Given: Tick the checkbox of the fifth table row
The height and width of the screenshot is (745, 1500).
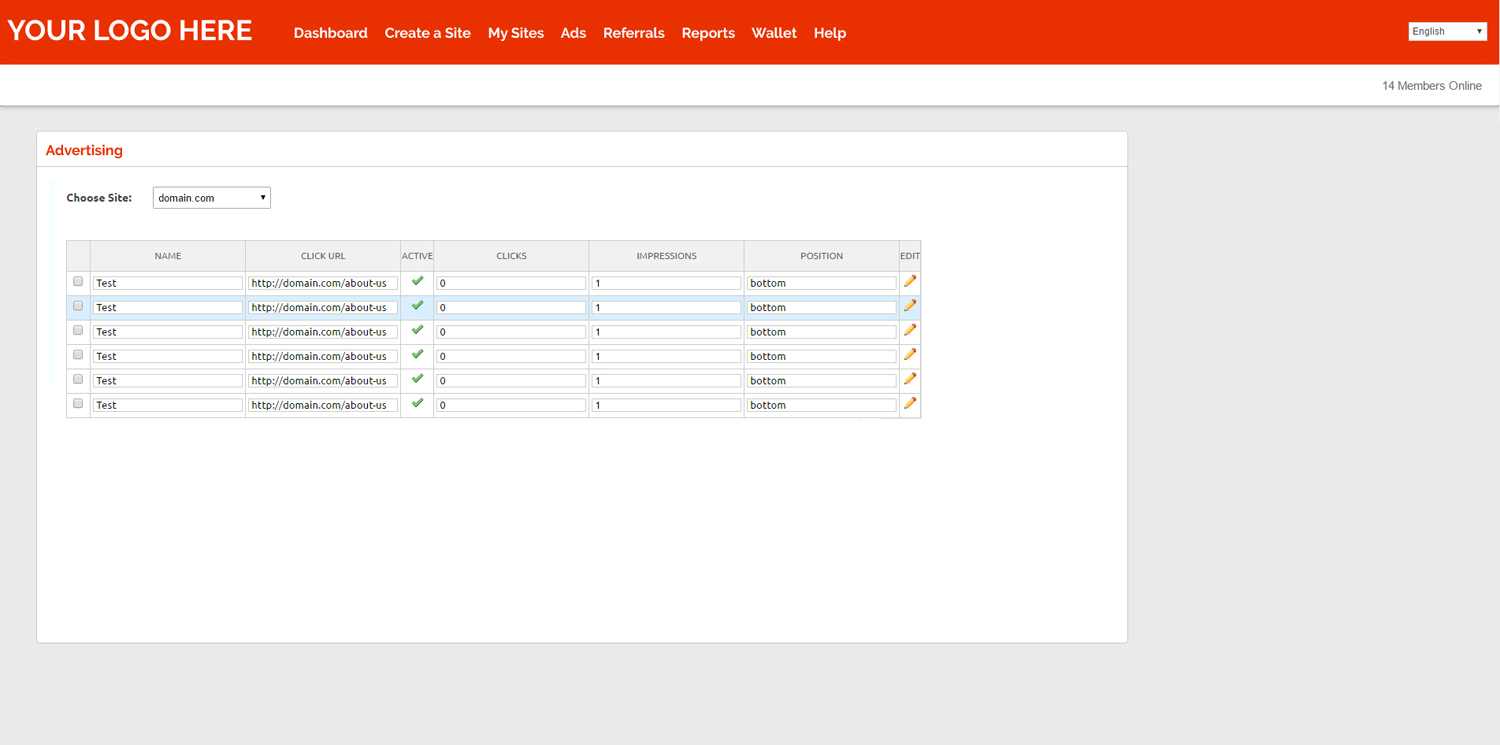Looking at the screenshot, I should click(x=78, y=379).
